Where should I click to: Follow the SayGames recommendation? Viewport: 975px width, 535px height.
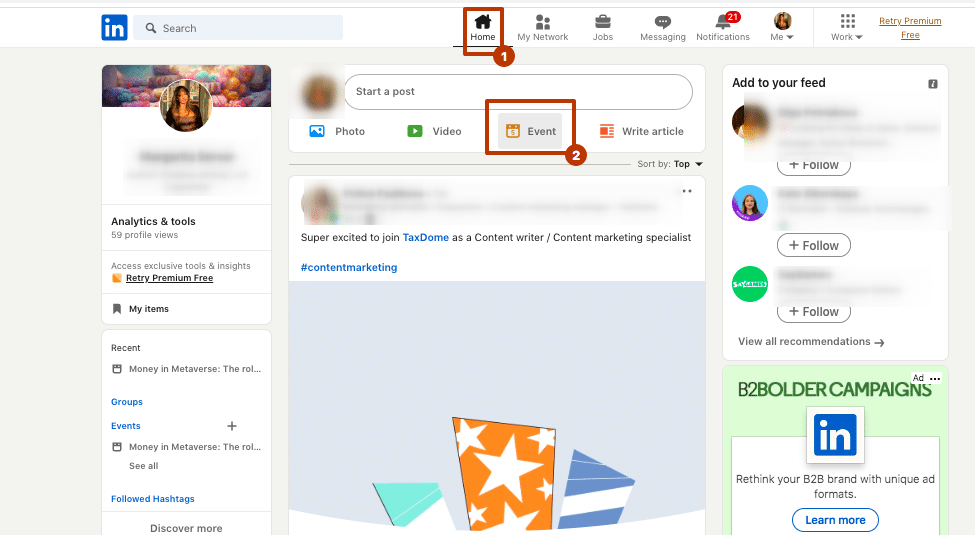point(814,312)
